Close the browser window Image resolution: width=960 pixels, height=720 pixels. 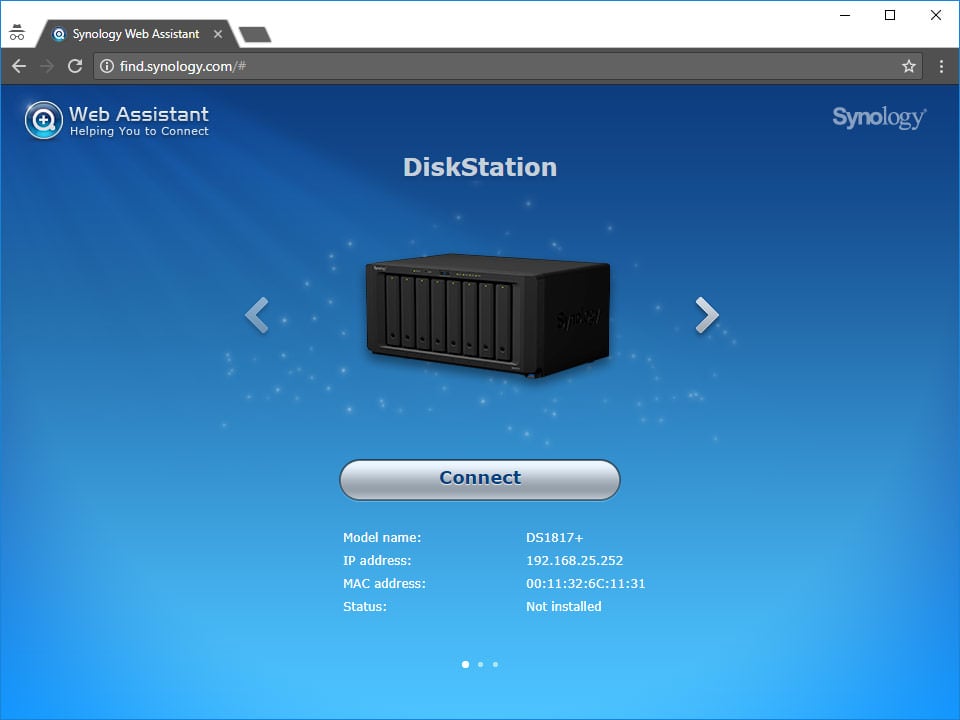936,15
